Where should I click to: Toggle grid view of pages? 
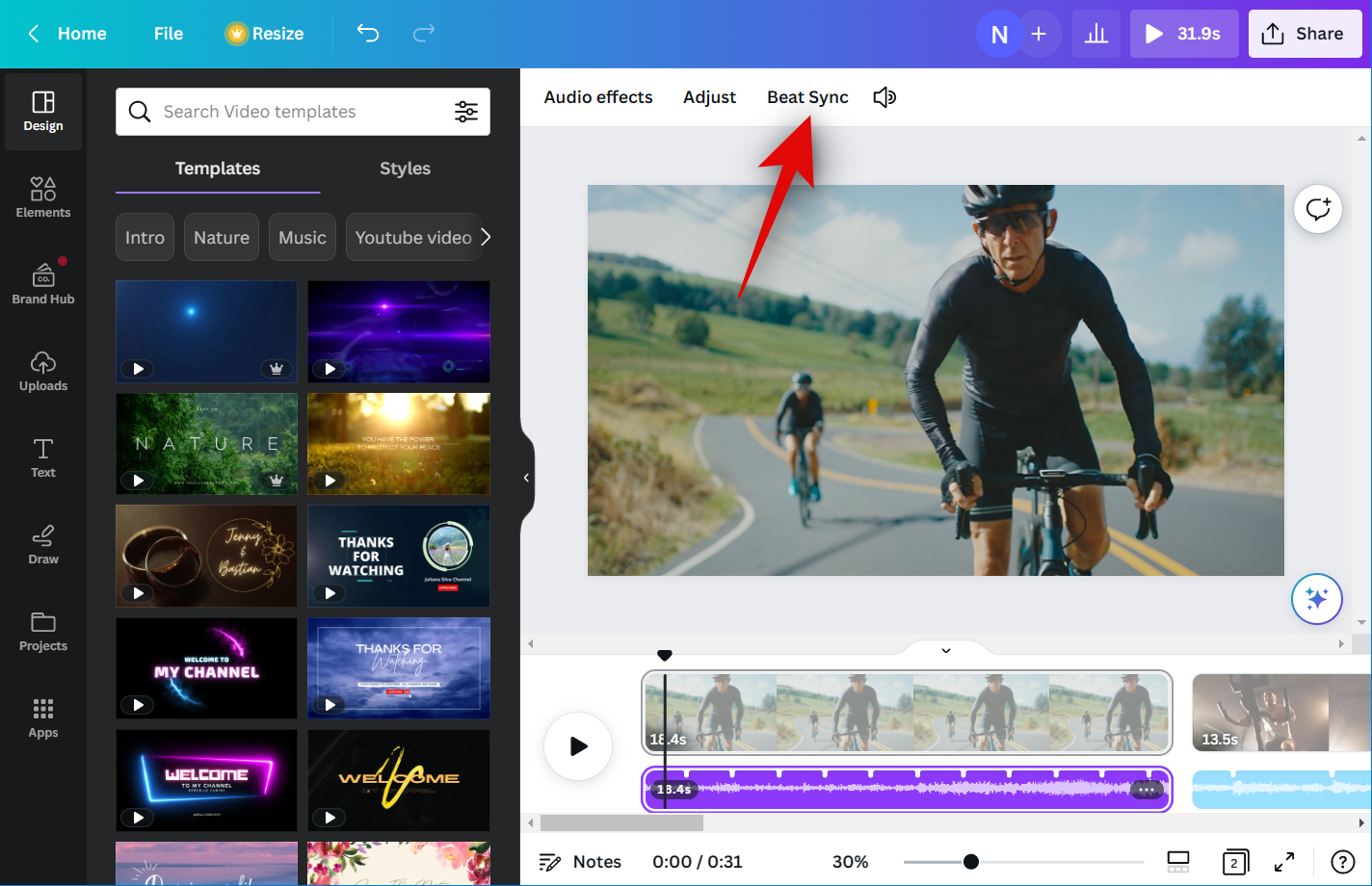click(x=1178, y=862)
